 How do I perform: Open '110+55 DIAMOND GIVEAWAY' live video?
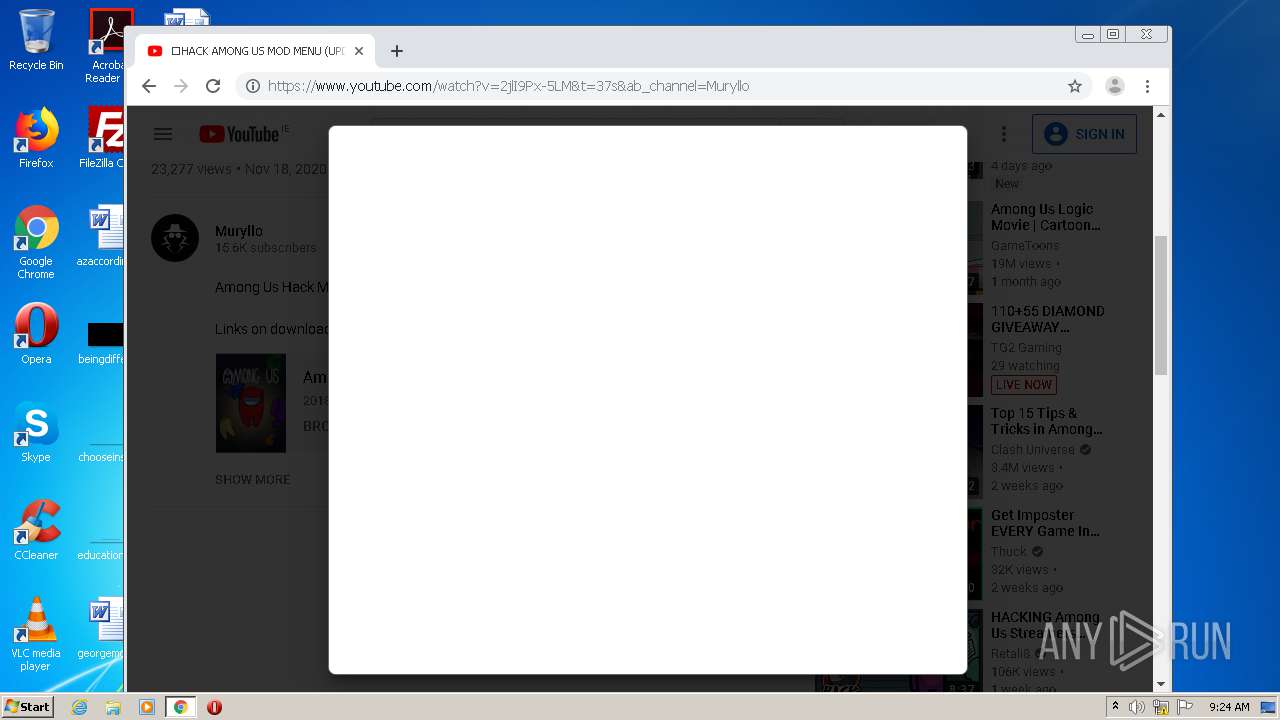[1048, 319]
